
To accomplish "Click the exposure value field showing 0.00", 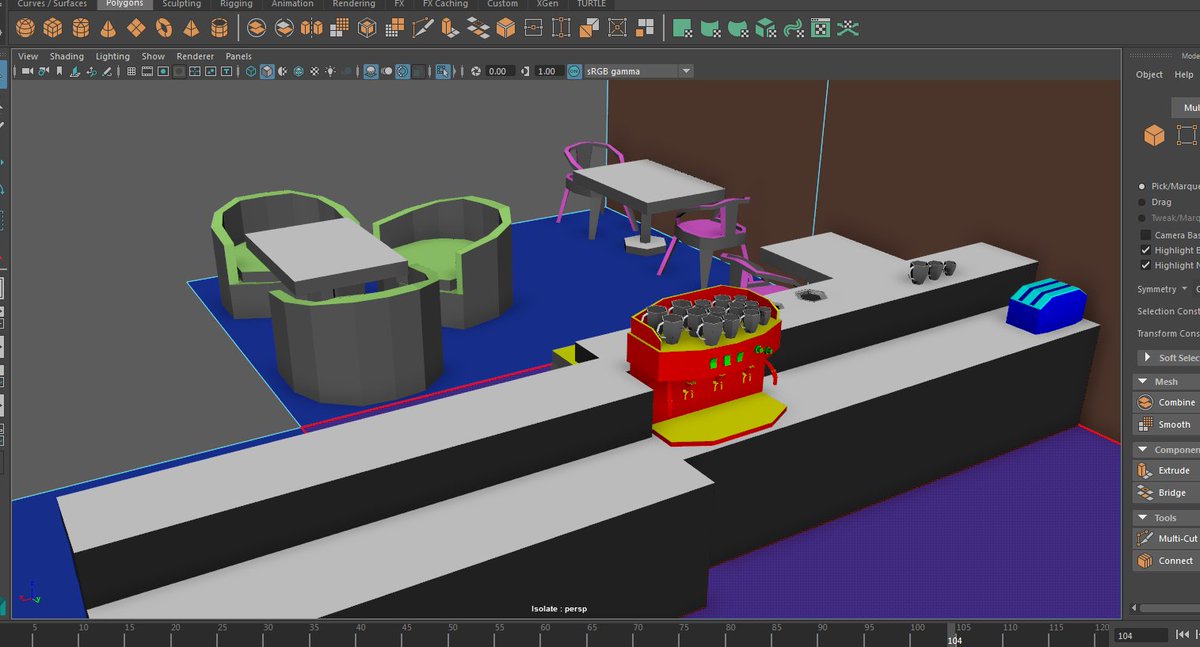I will pos(500,71).
